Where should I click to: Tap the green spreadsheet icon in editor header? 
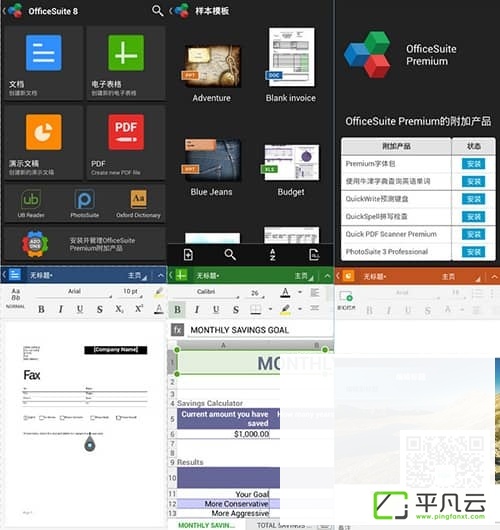(x=181, y=275)
